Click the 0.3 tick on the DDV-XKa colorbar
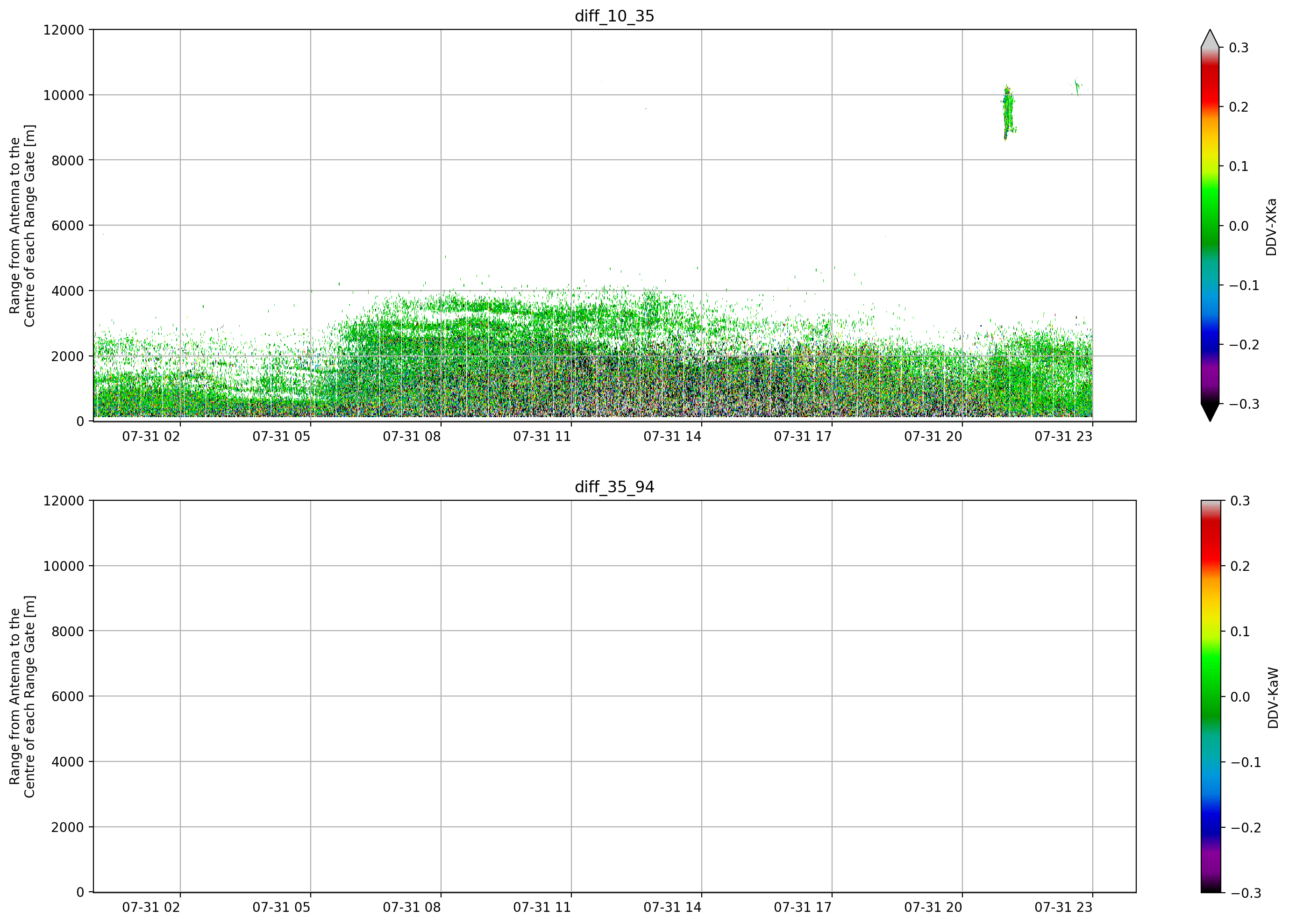This screenshot has width=1289, height=924. click(x=1239, y=48)
